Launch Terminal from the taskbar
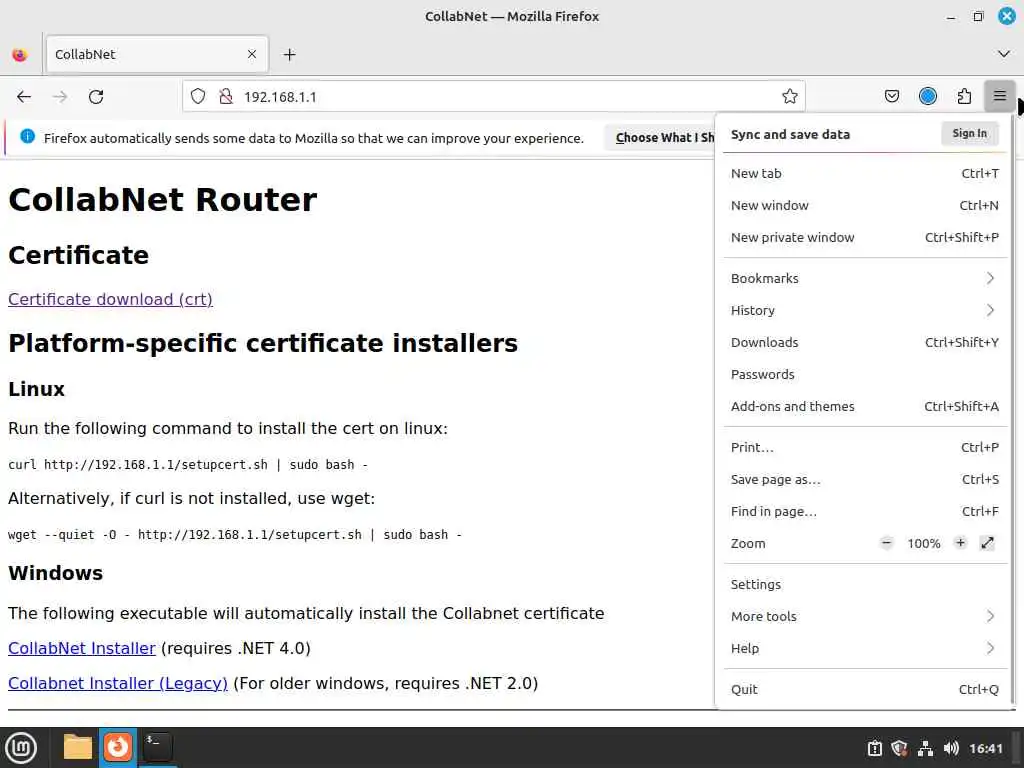The image size is (1024, 768). coord(158,747)
